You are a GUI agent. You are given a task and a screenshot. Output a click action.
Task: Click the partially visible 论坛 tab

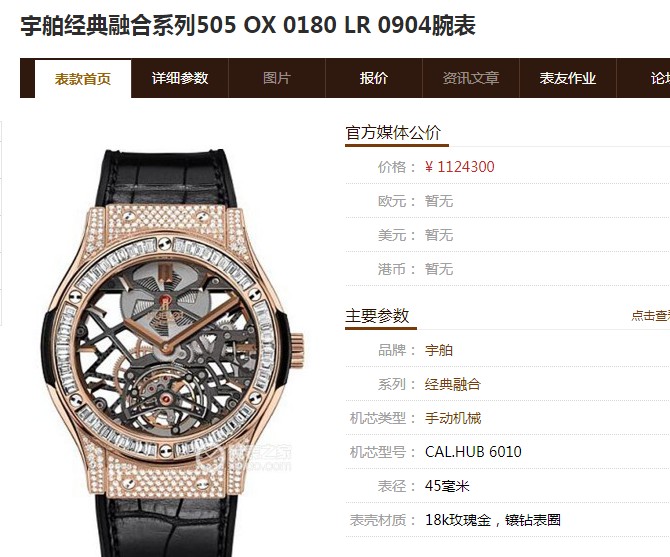(x=660, y=78)
